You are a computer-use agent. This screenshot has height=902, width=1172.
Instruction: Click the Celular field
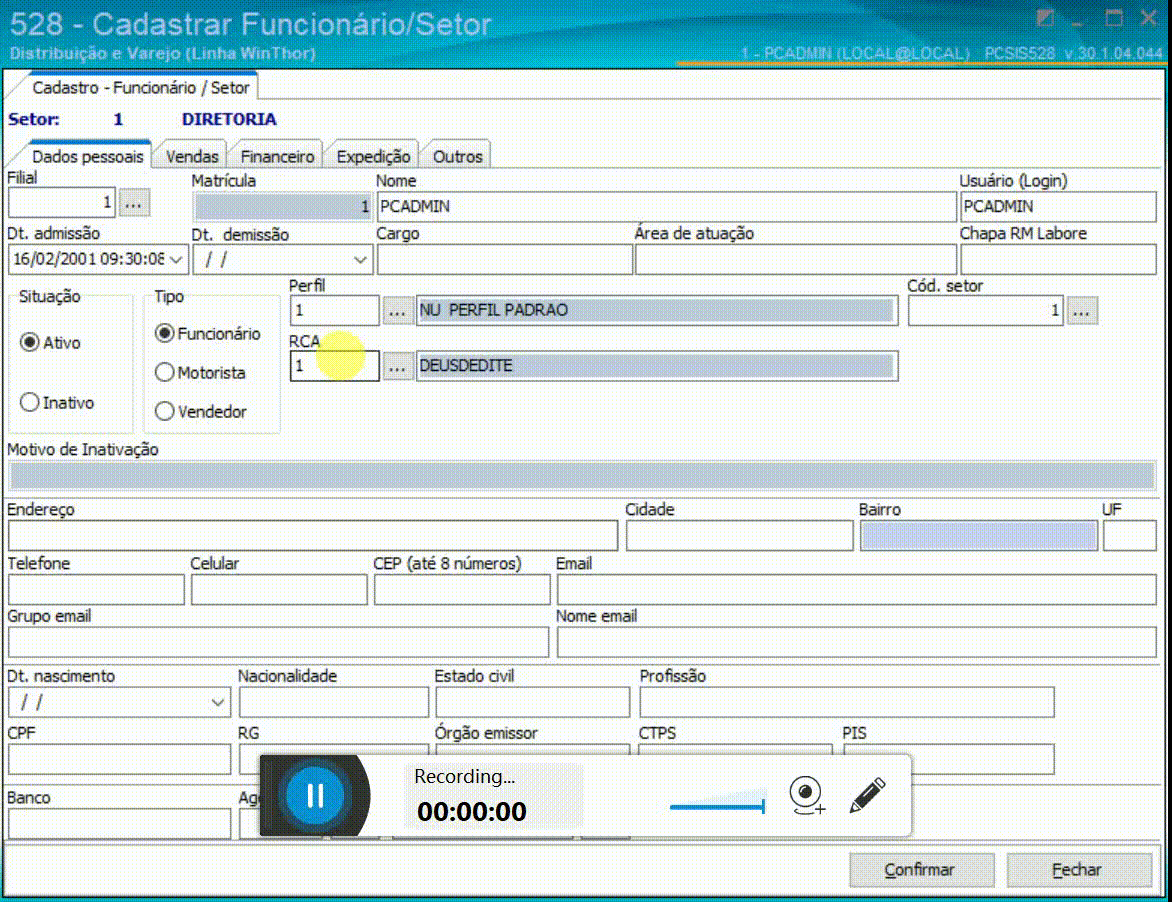point(279,590)
